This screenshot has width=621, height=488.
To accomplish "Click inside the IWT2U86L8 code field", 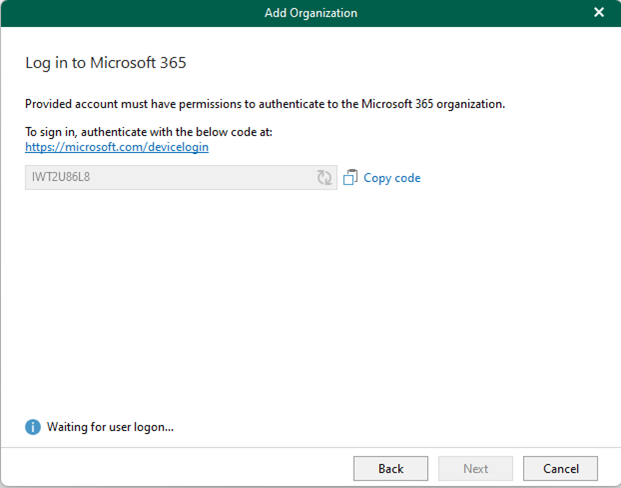I will (181, 177).
